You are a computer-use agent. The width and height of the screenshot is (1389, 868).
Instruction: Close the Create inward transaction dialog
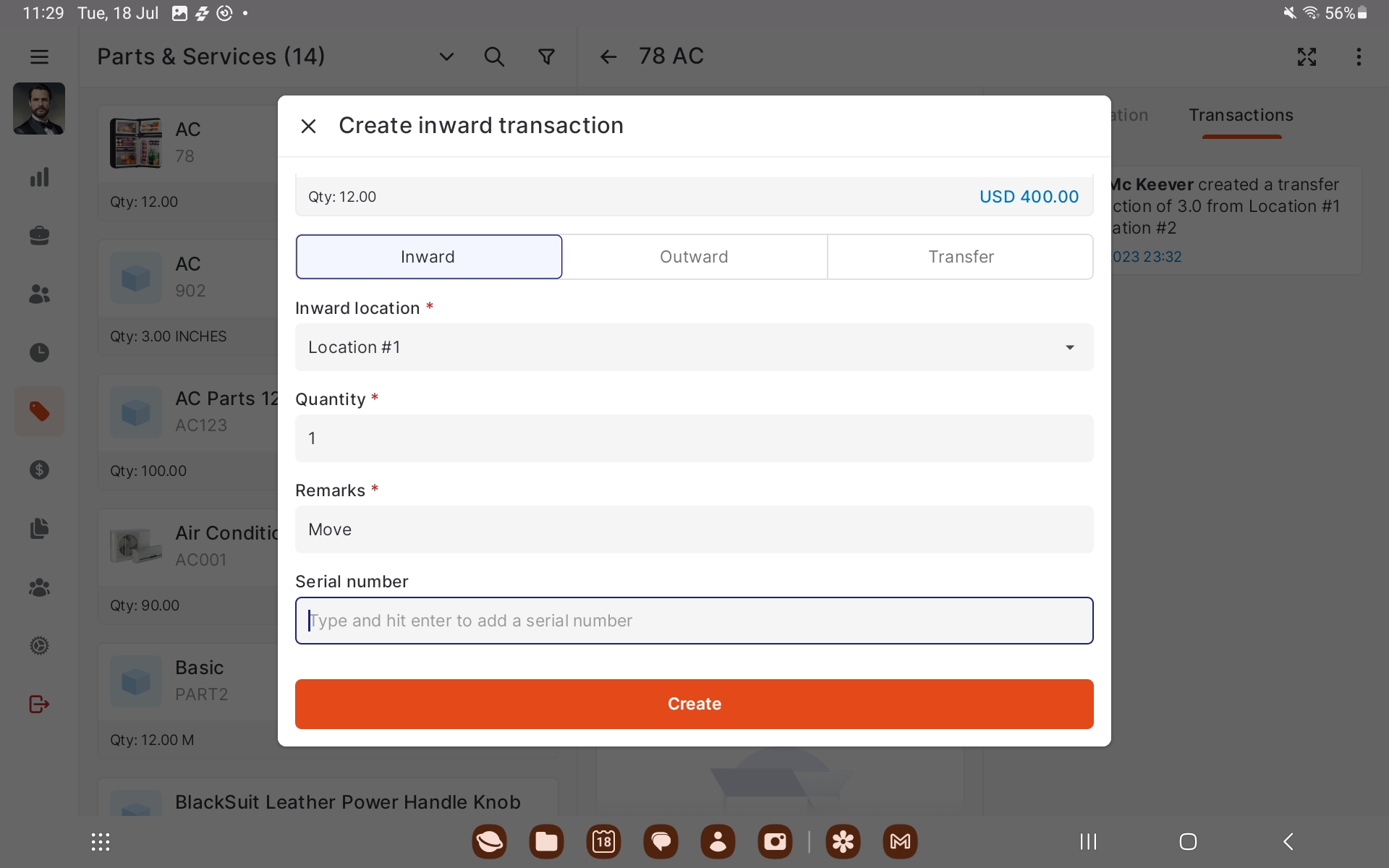(x=308, y=126)
